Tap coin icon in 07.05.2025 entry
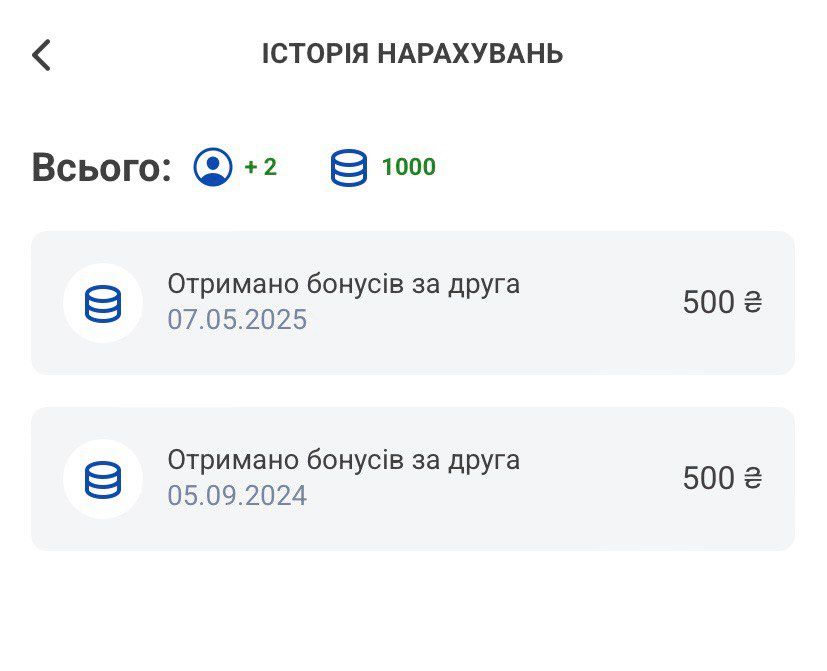827x671 pixels. 103,303
